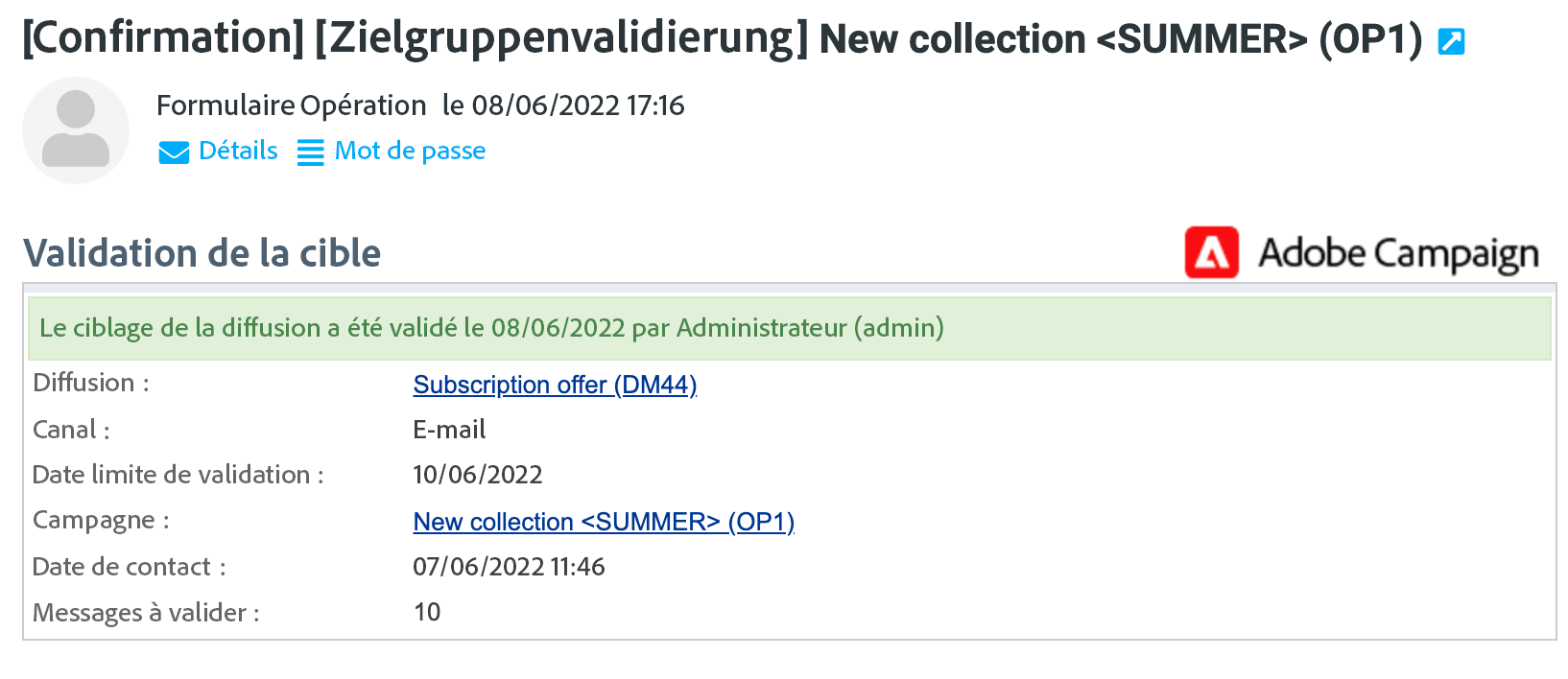Open Subscription offer (DM44) delivery link

pyautogui.click(x=555, y=385)
